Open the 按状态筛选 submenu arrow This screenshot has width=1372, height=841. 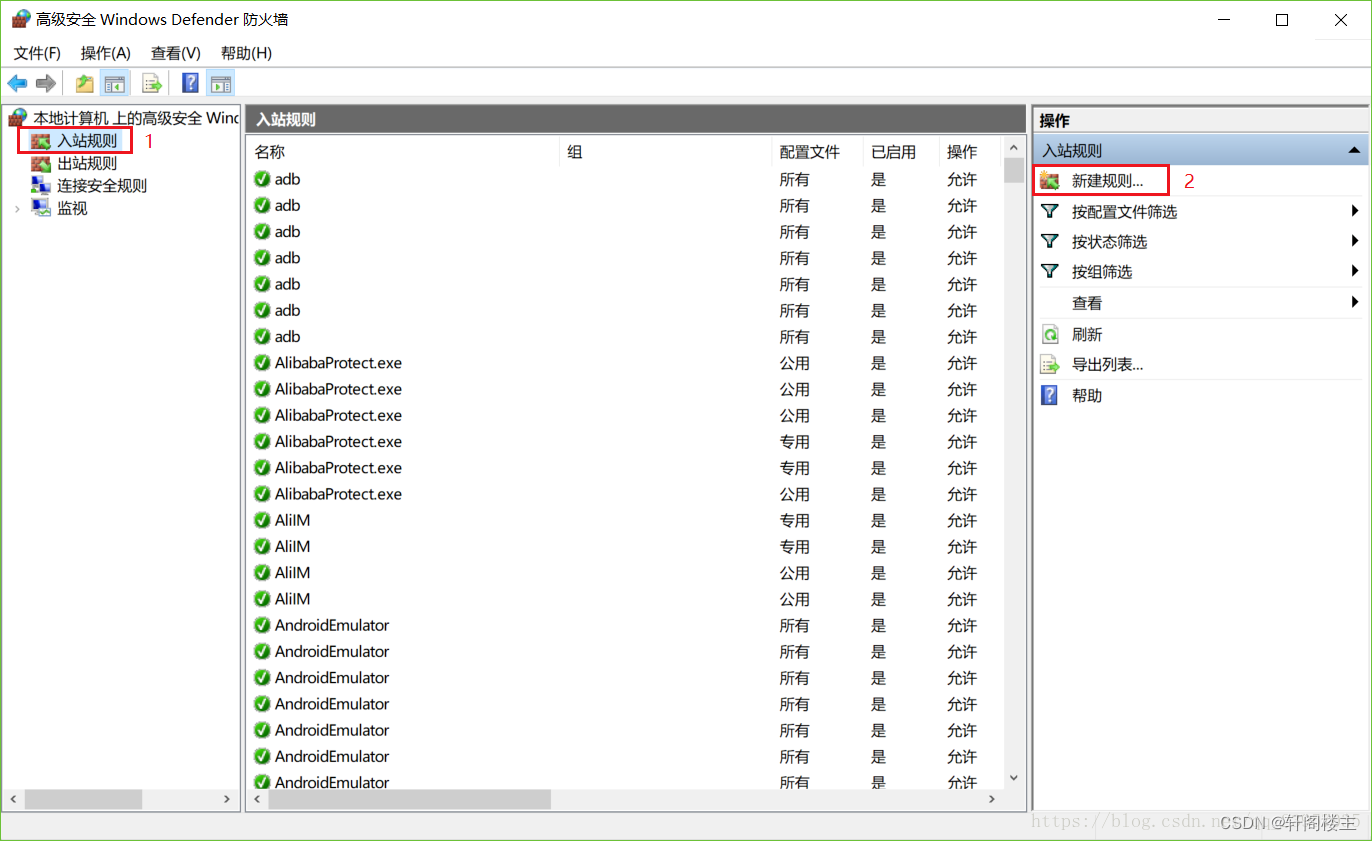1355,241
